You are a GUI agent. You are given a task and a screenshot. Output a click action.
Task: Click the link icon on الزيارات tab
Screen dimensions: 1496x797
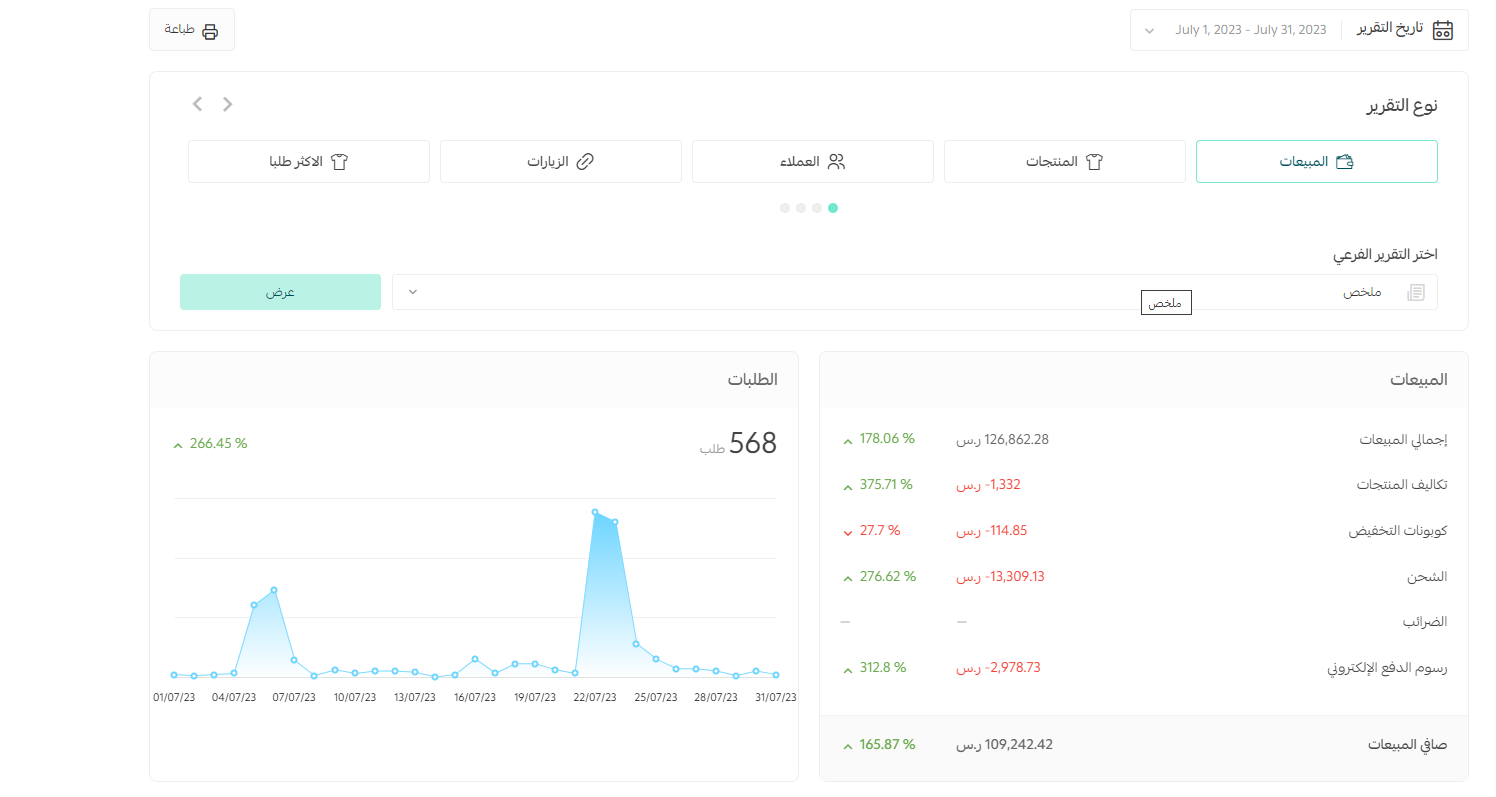586,162
